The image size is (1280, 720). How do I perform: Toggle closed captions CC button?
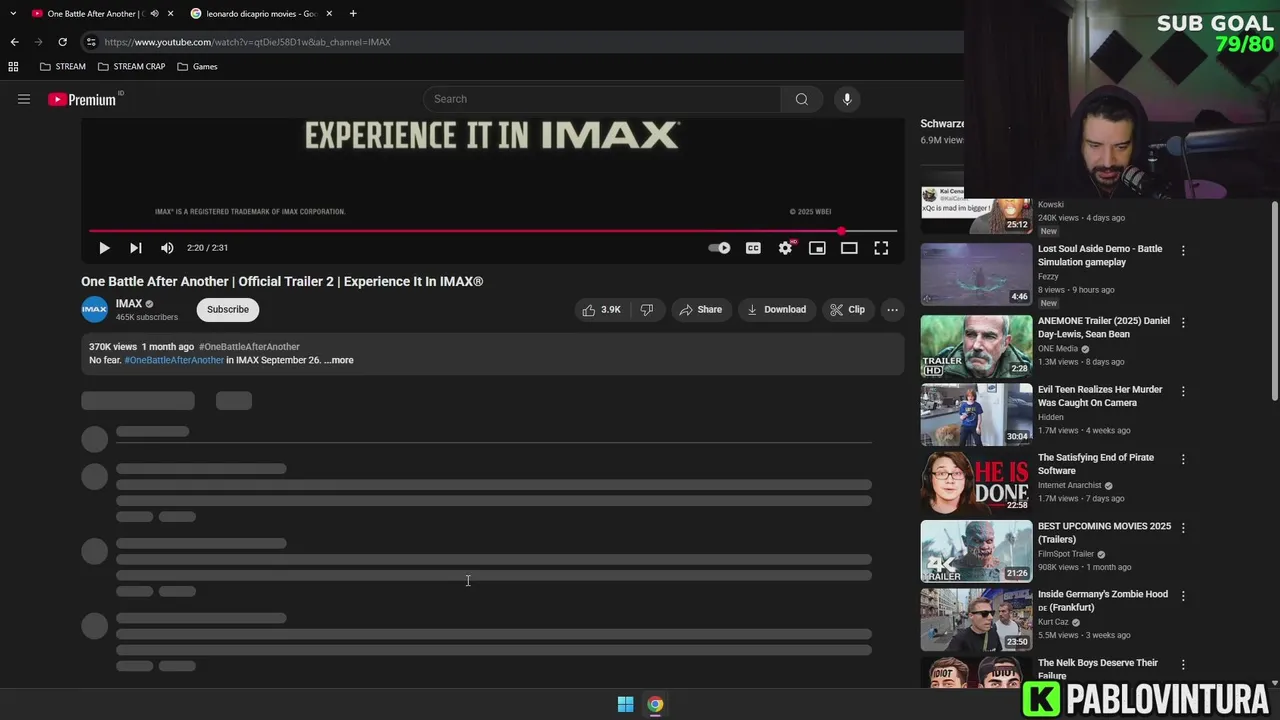753,248
